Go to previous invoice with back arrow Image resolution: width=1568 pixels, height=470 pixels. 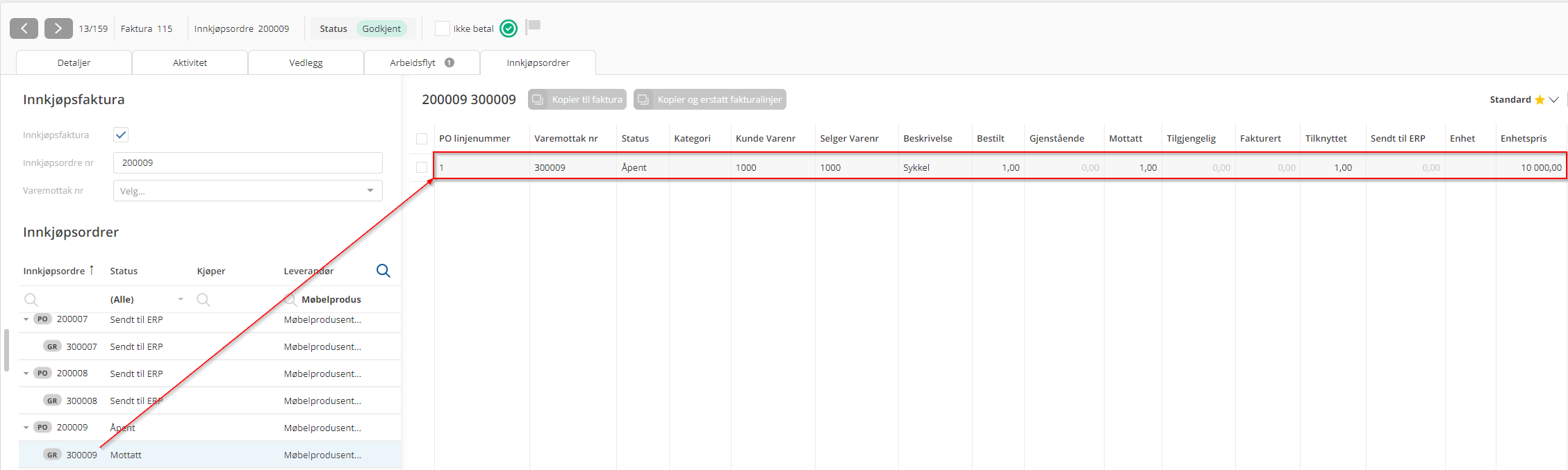pos(24,28)
